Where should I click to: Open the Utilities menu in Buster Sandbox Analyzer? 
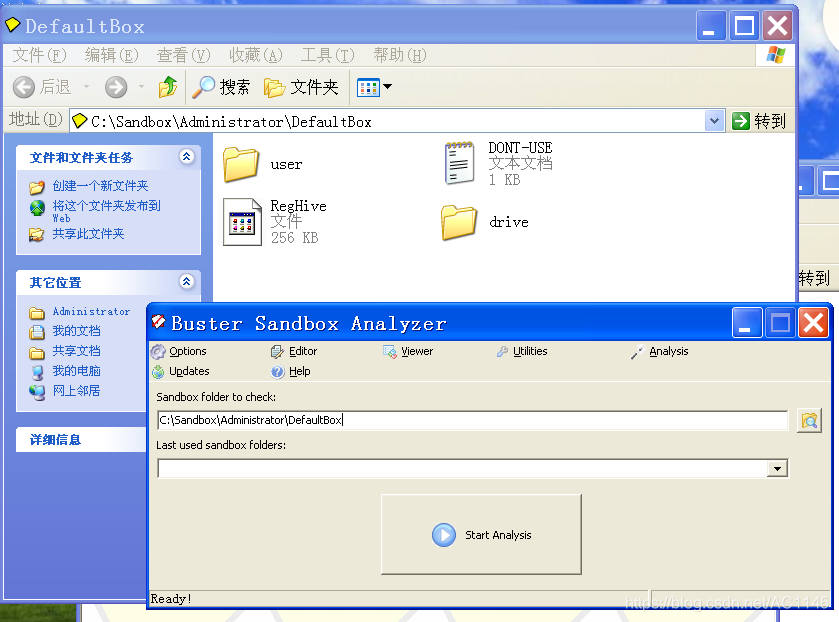[x=522, y=351]
